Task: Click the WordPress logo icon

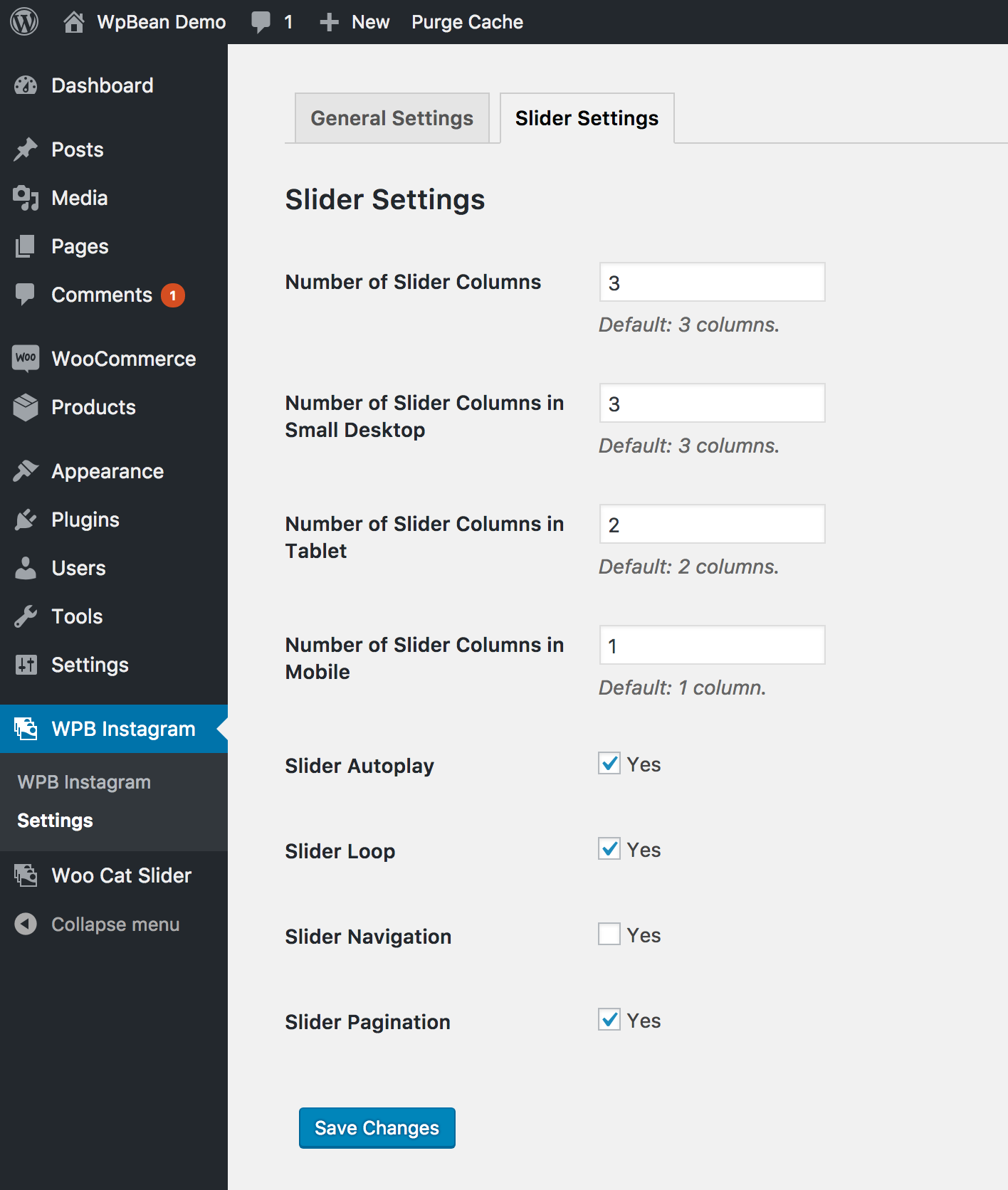Action: (24, 22)
